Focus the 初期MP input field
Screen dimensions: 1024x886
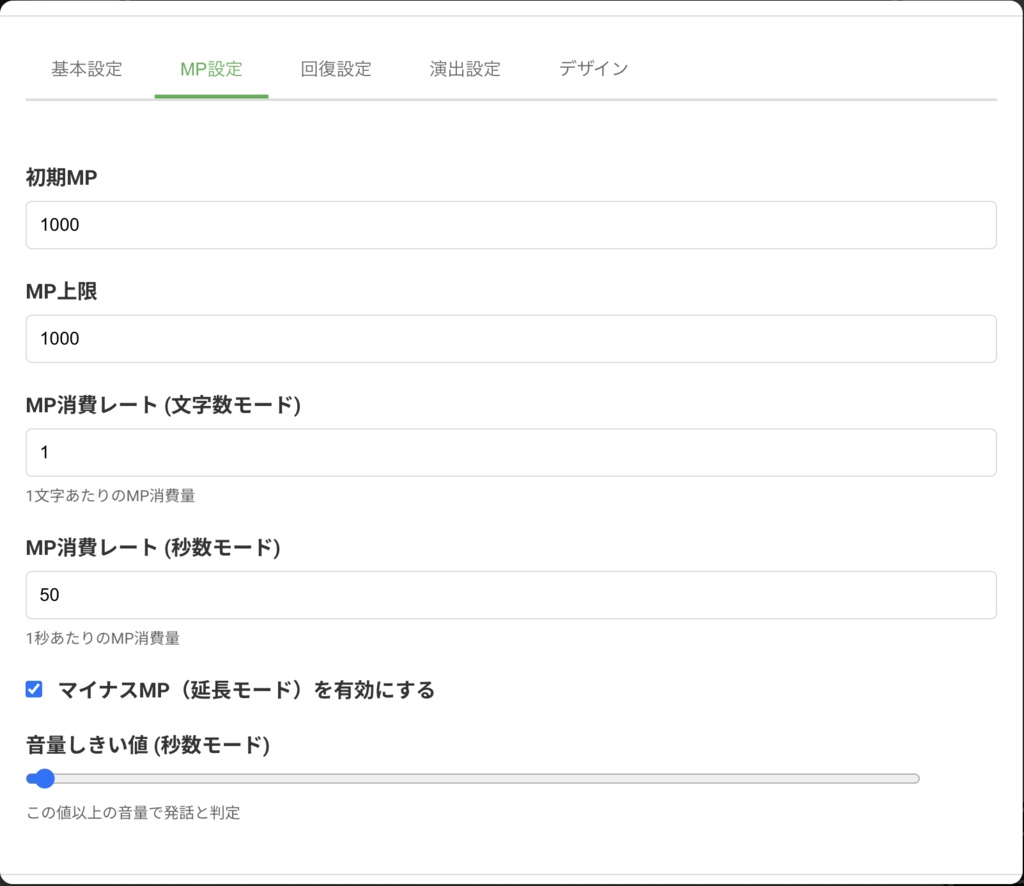[x=511, y=225]
